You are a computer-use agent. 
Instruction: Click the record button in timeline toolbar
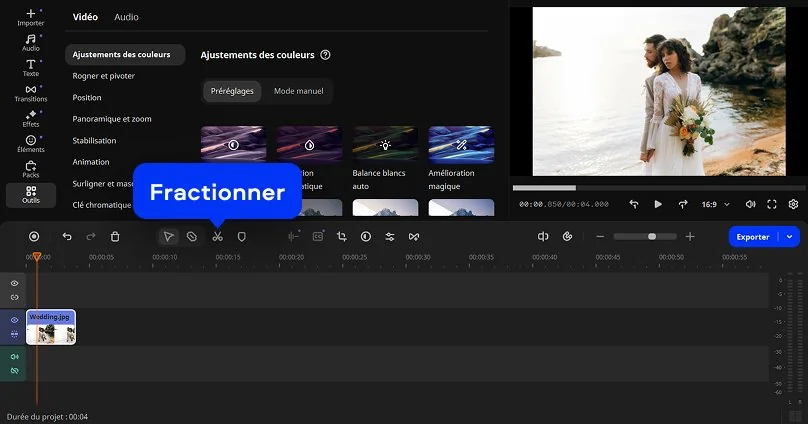point(34,237)
